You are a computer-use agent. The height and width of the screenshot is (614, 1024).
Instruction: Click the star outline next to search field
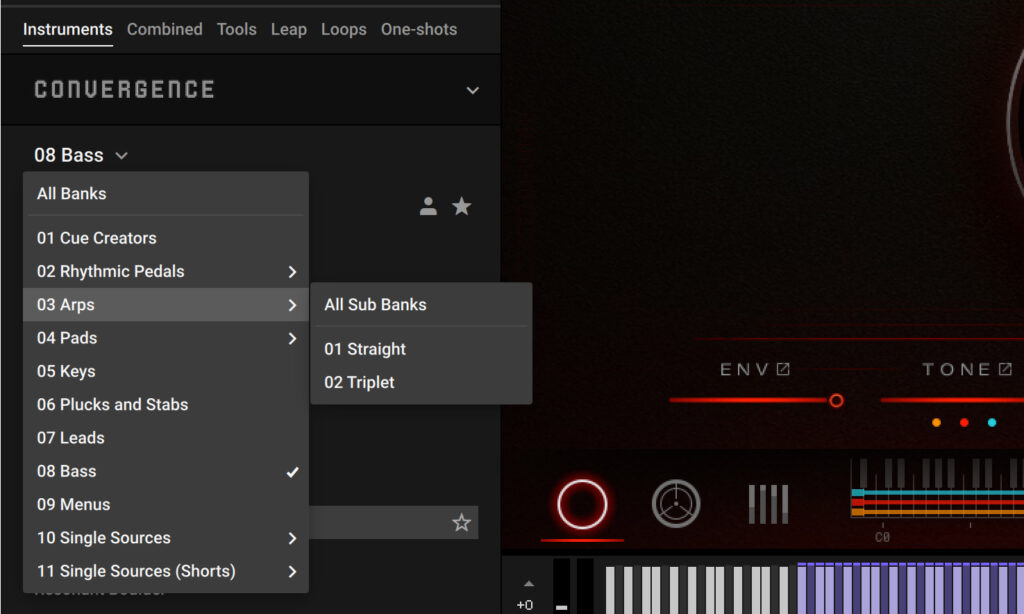coord(461,522)
